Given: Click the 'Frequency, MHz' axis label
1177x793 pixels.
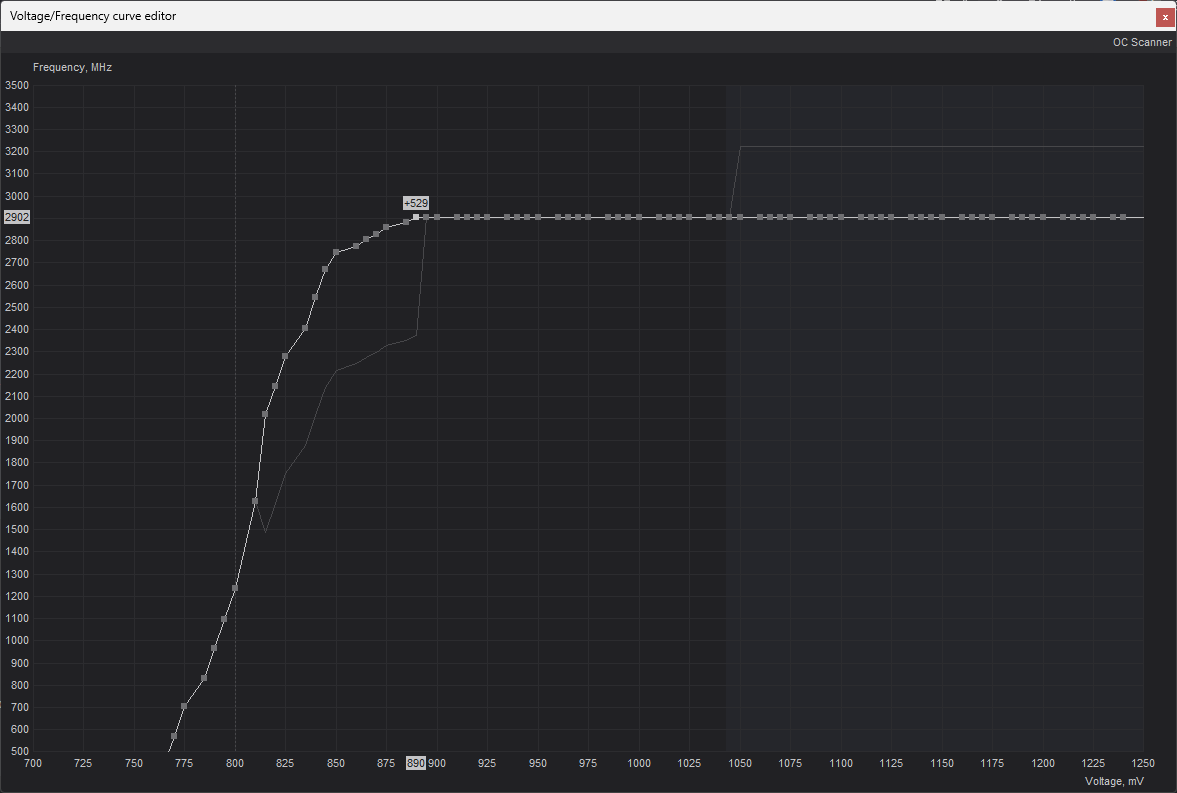Looking at the screenshot, I should [72, 68].
